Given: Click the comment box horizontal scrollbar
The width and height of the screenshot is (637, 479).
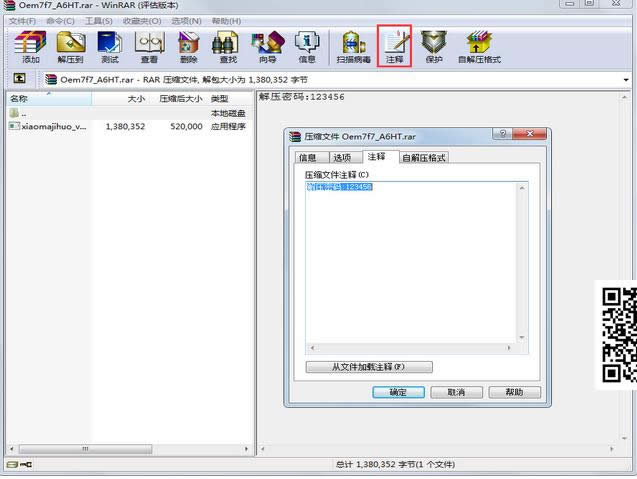Looking at the screenshot, I should (411, 349).
